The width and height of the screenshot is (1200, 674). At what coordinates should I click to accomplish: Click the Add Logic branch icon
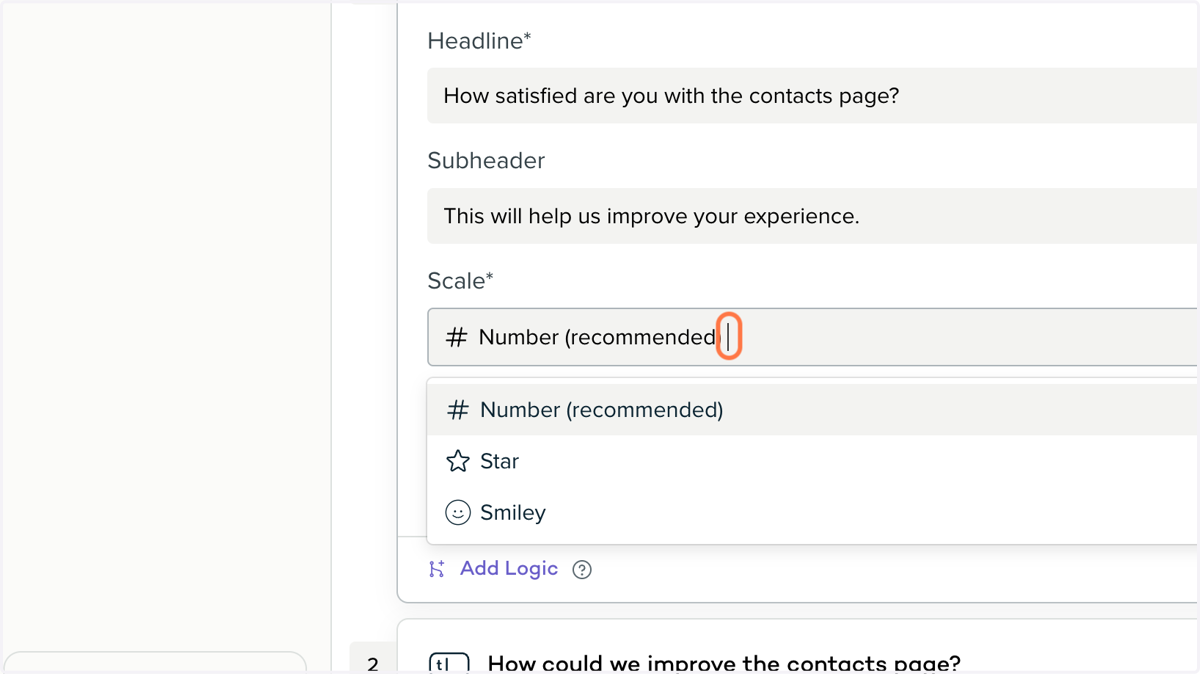coord(437,569)
